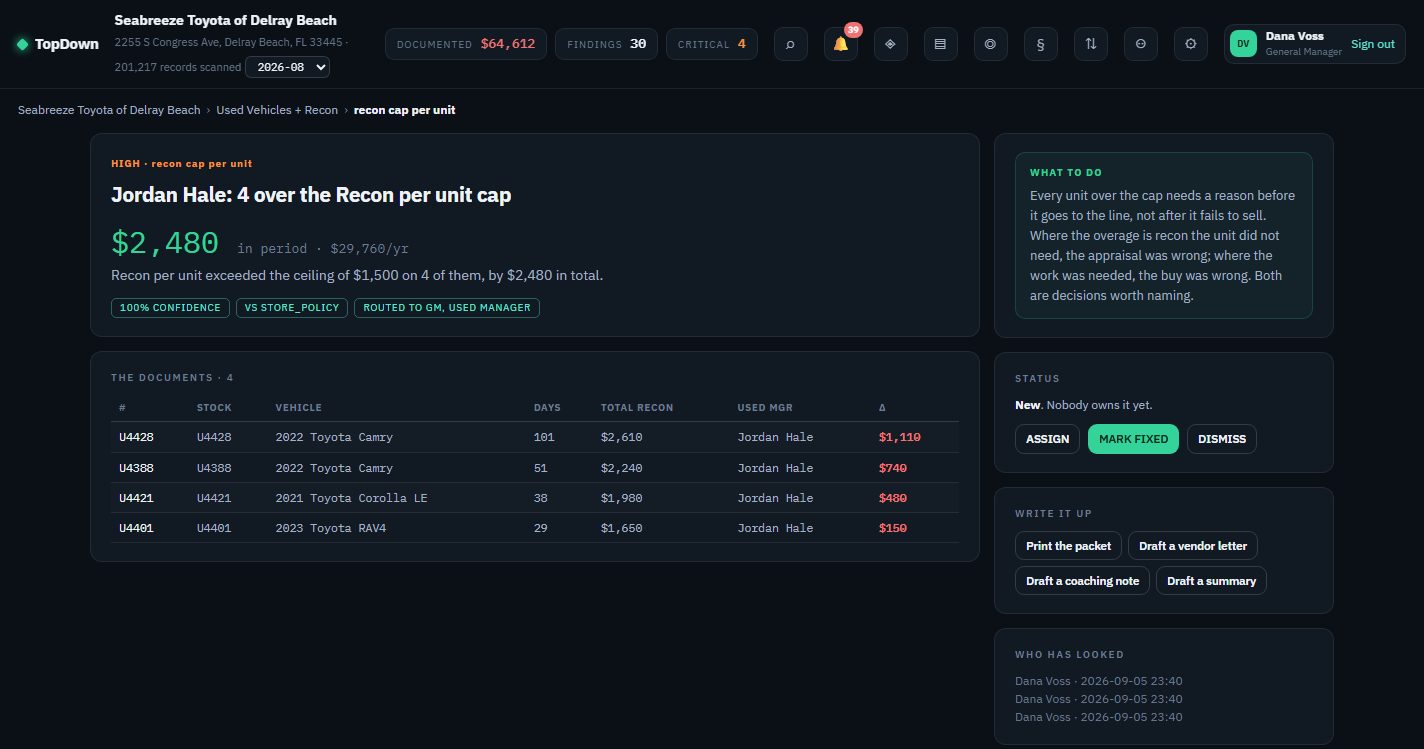
Task: Open the search magnifier icon
Action: pos(790,44)
